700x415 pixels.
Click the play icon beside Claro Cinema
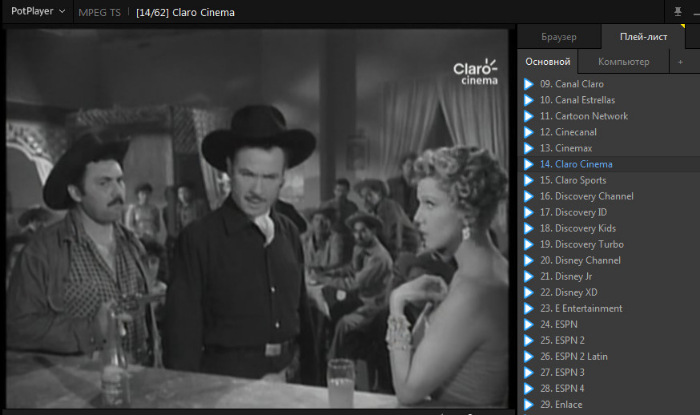click(529, 164)
